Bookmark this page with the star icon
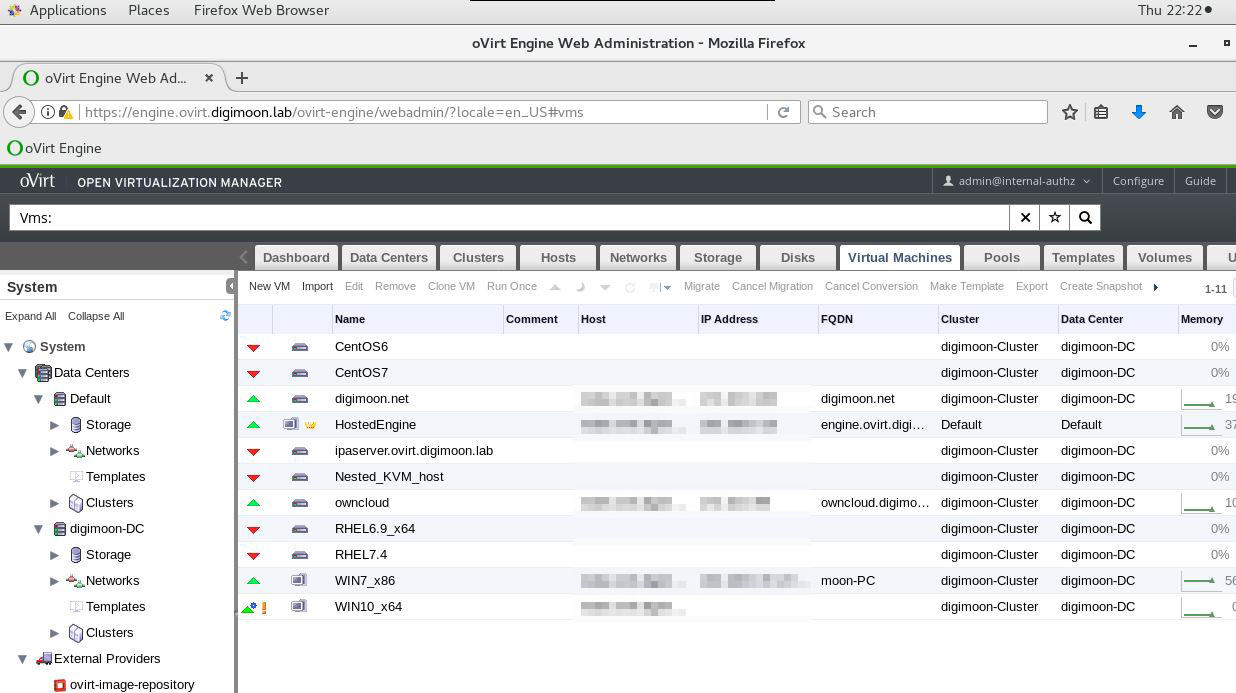 point(1069,112)
